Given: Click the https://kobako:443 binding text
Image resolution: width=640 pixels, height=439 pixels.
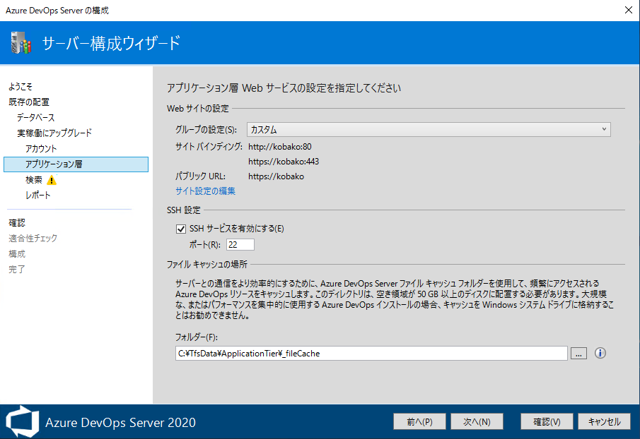Looking at the screenshot, I should [x=283, y=162].
